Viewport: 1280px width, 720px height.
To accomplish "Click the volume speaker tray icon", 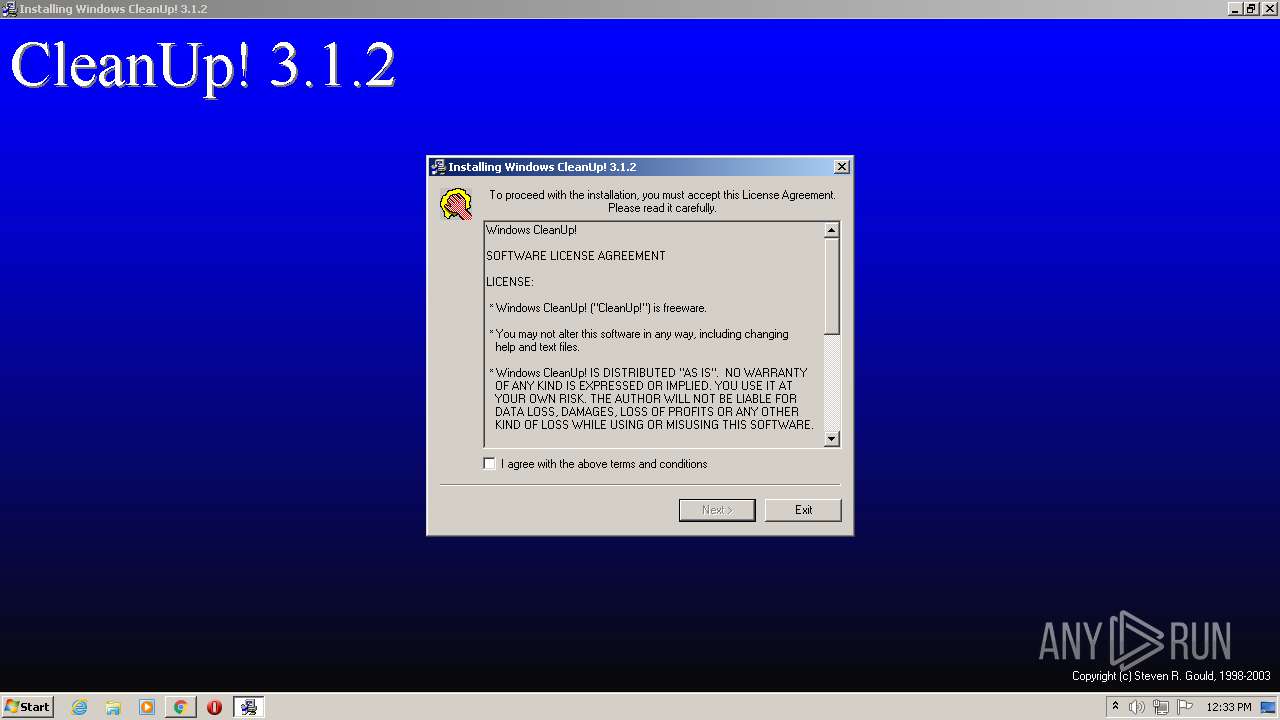I will 1137,707.
